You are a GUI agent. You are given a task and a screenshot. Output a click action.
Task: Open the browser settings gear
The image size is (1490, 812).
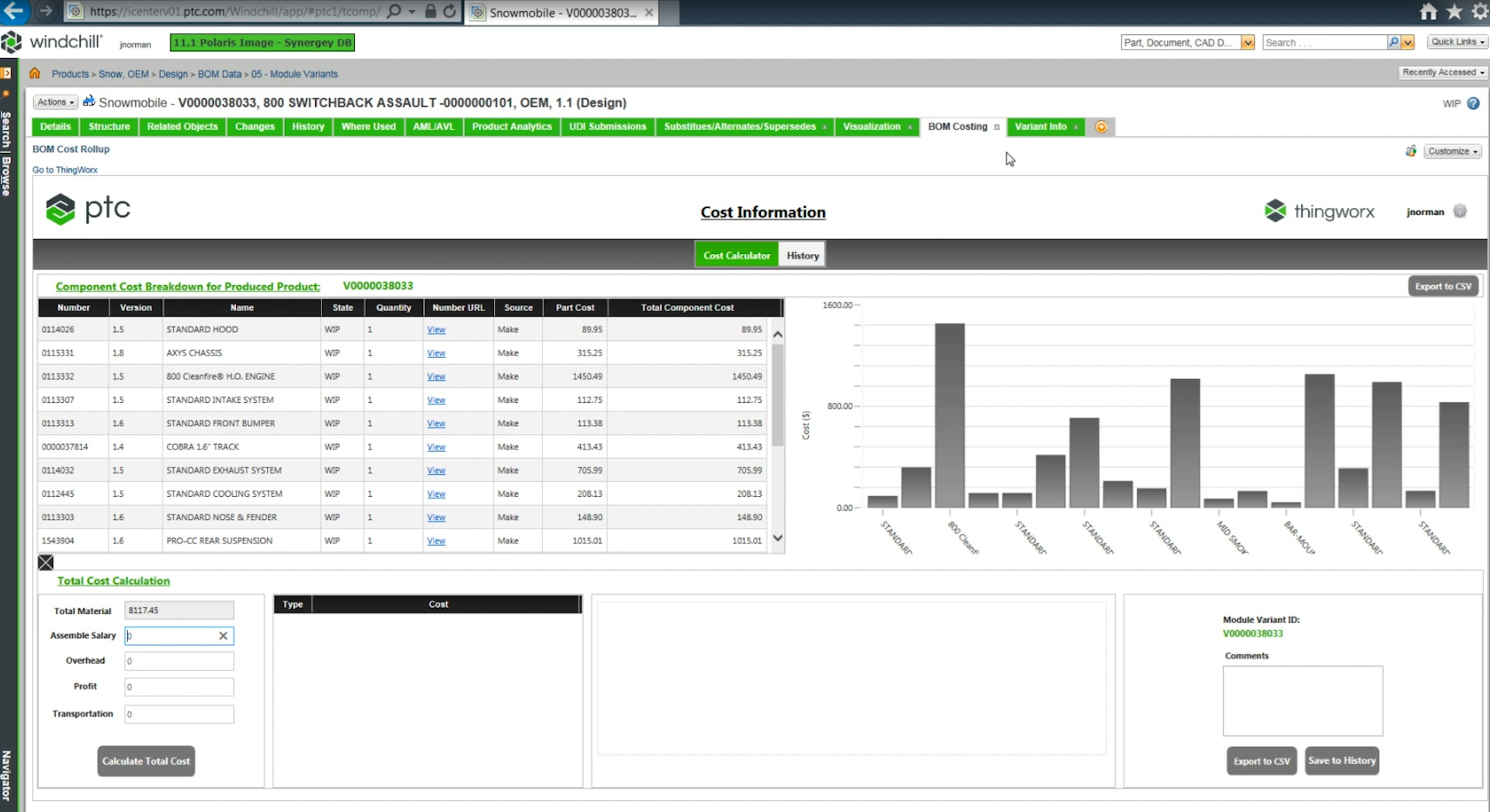pos(1480,12)
